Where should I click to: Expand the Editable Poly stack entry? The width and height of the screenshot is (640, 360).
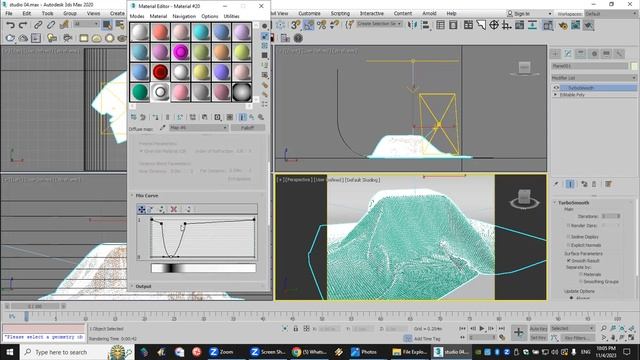[555, 95]
